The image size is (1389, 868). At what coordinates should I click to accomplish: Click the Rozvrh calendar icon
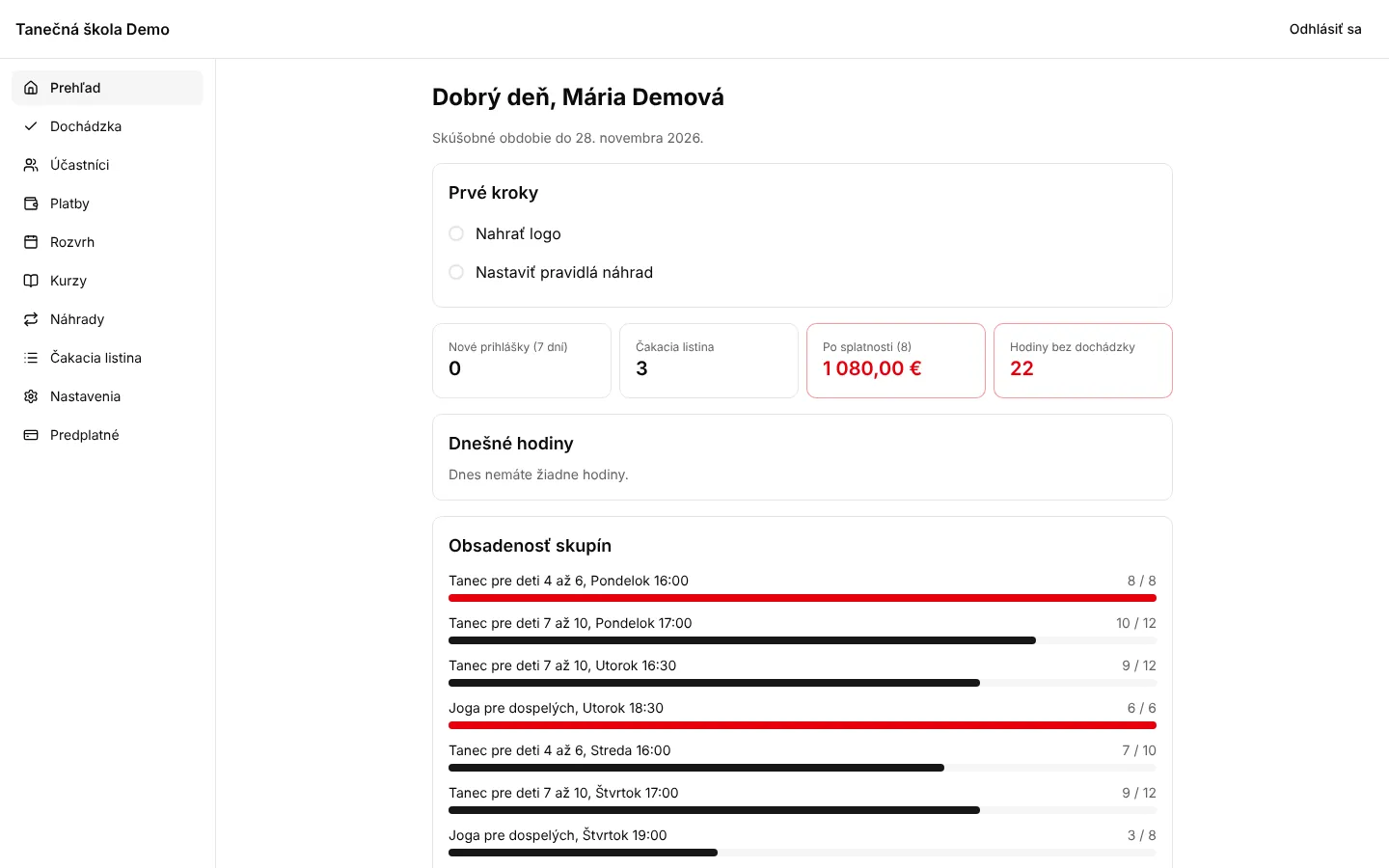[x=31, y=242]
